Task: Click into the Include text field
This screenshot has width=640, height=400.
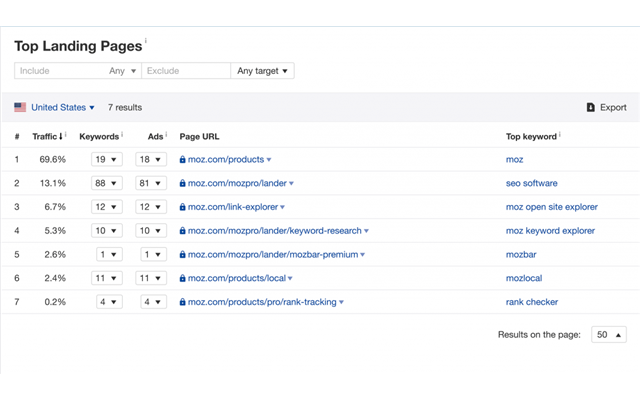Action: click(58, 71)
